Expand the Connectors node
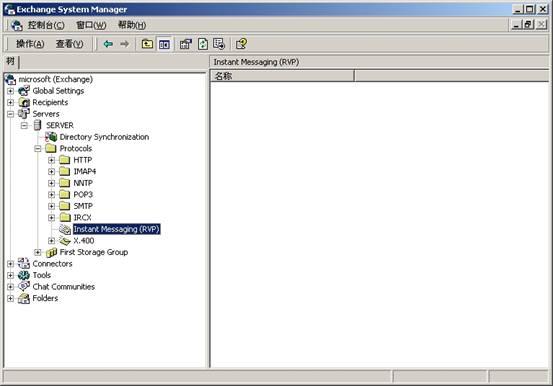The image size is (553, 386). pyautogui.click(x=11, y=264)
